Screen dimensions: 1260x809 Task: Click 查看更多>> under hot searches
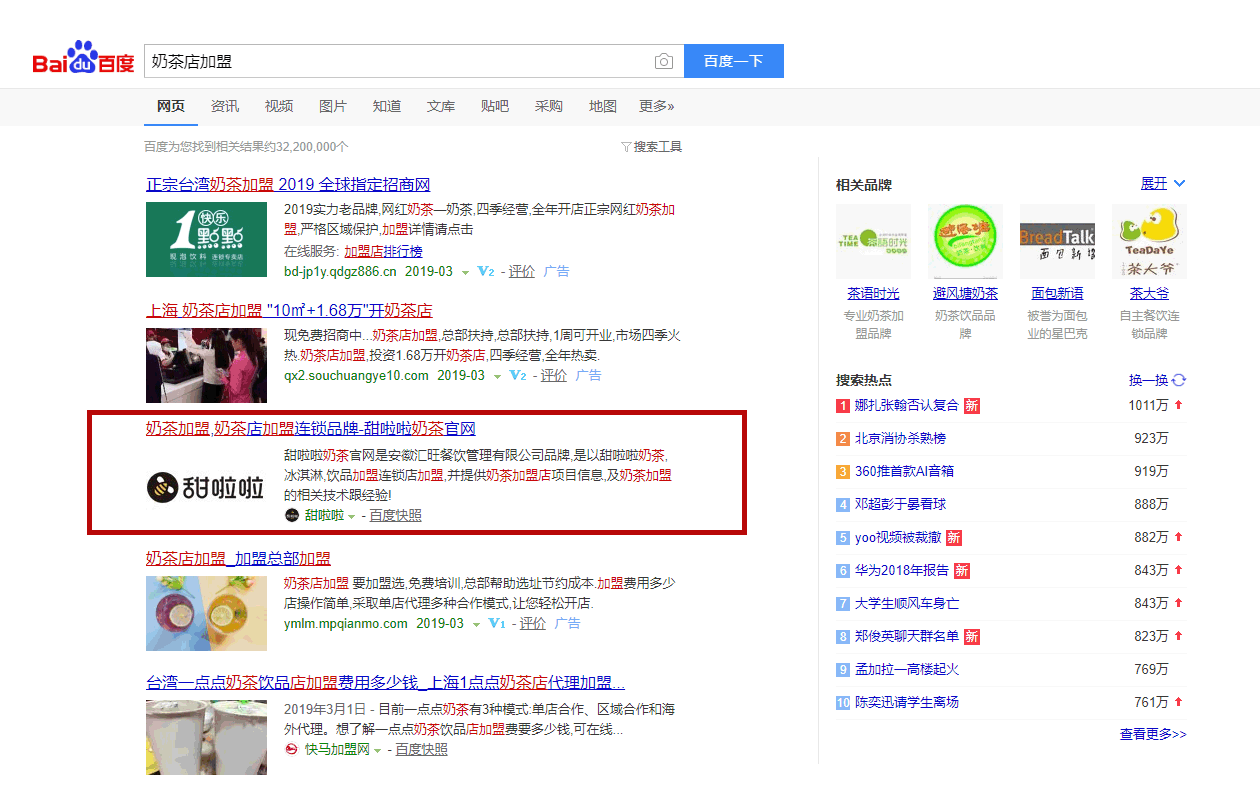pos(1153,734)
